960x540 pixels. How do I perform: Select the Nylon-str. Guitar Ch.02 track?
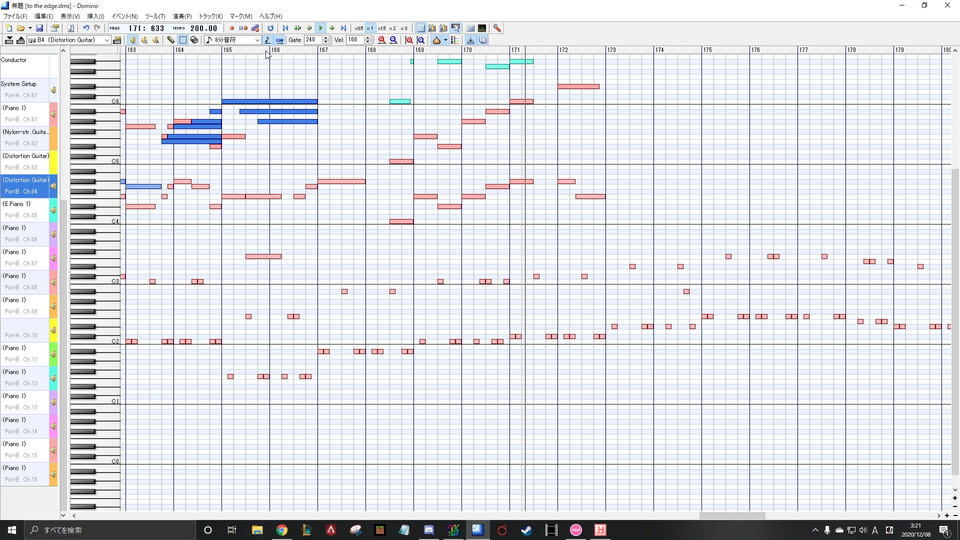click(x=24, y=138)
